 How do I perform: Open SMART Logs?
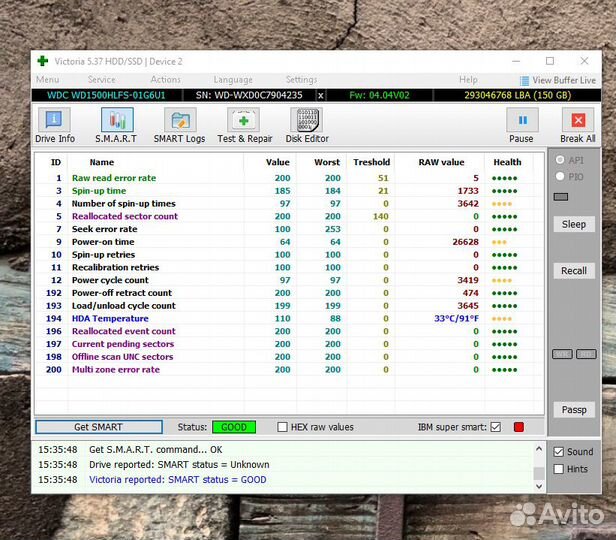180,126
